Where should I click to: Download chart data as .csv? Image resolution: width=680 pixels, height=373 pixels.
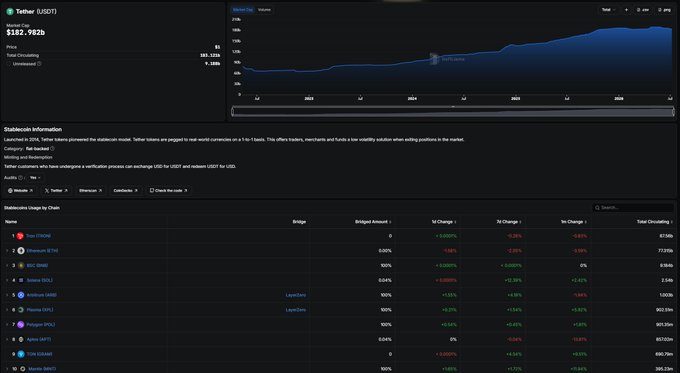(643, 10)
